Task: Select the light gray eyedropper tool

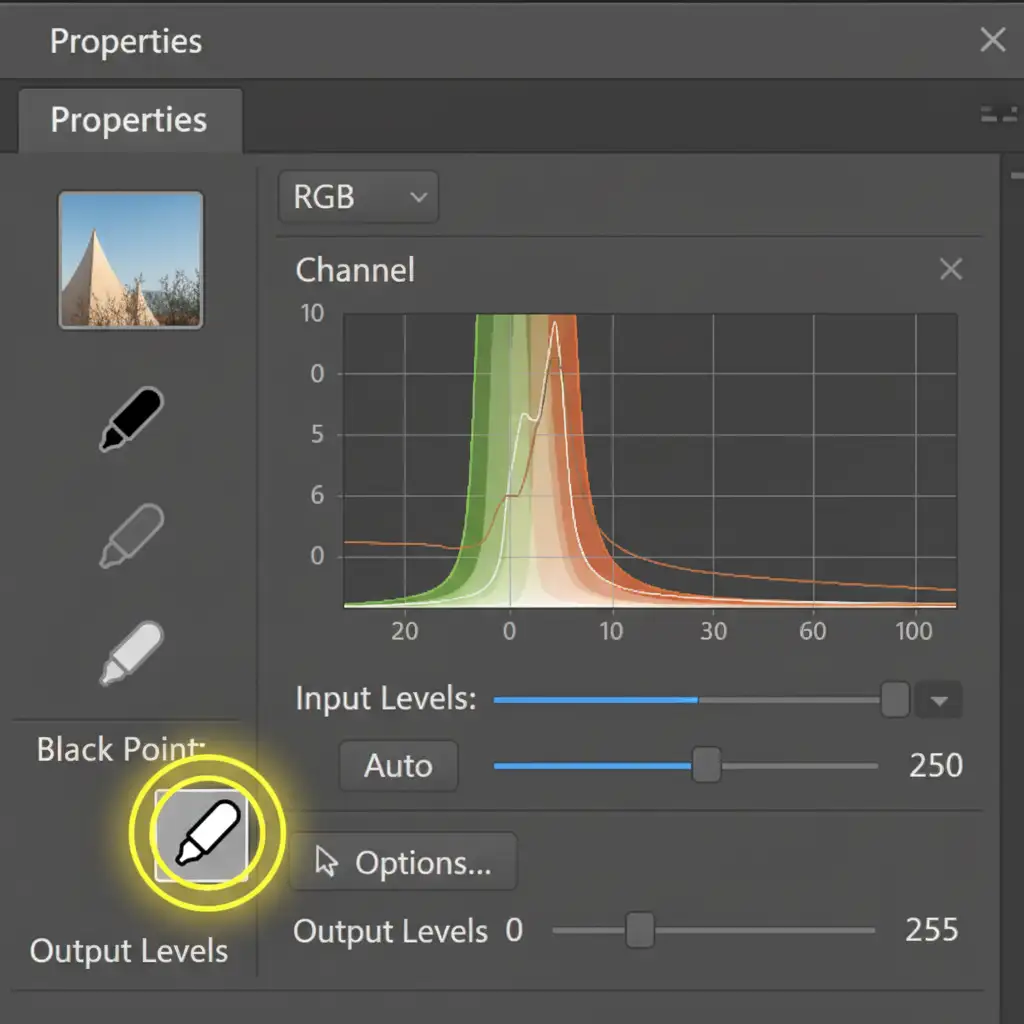Action: click(x=131, y=652)
